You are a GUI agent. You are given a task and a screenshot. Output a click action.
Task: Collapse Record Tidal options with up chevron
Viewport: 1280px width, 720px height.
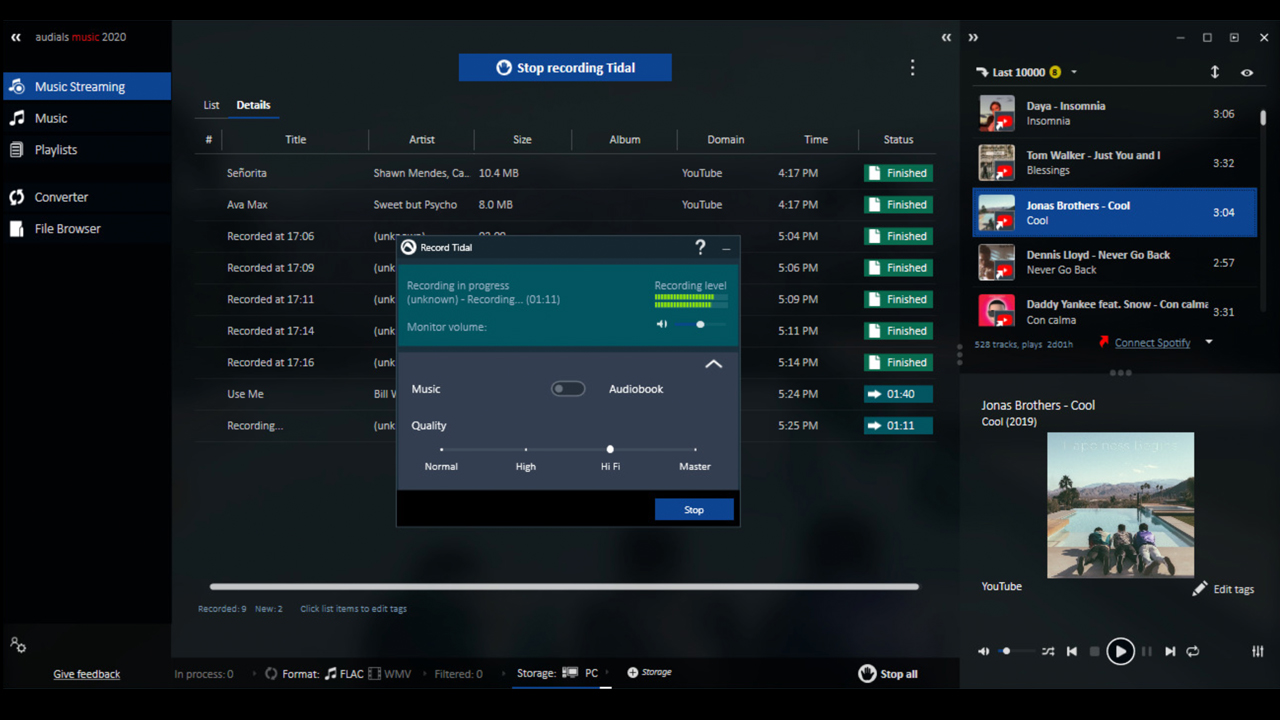714,364
